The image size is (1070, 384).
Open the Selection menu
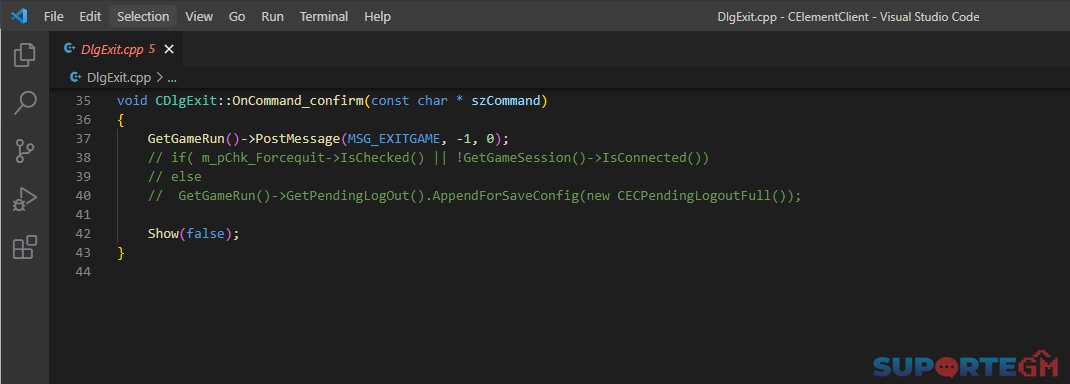pos(143,16)
